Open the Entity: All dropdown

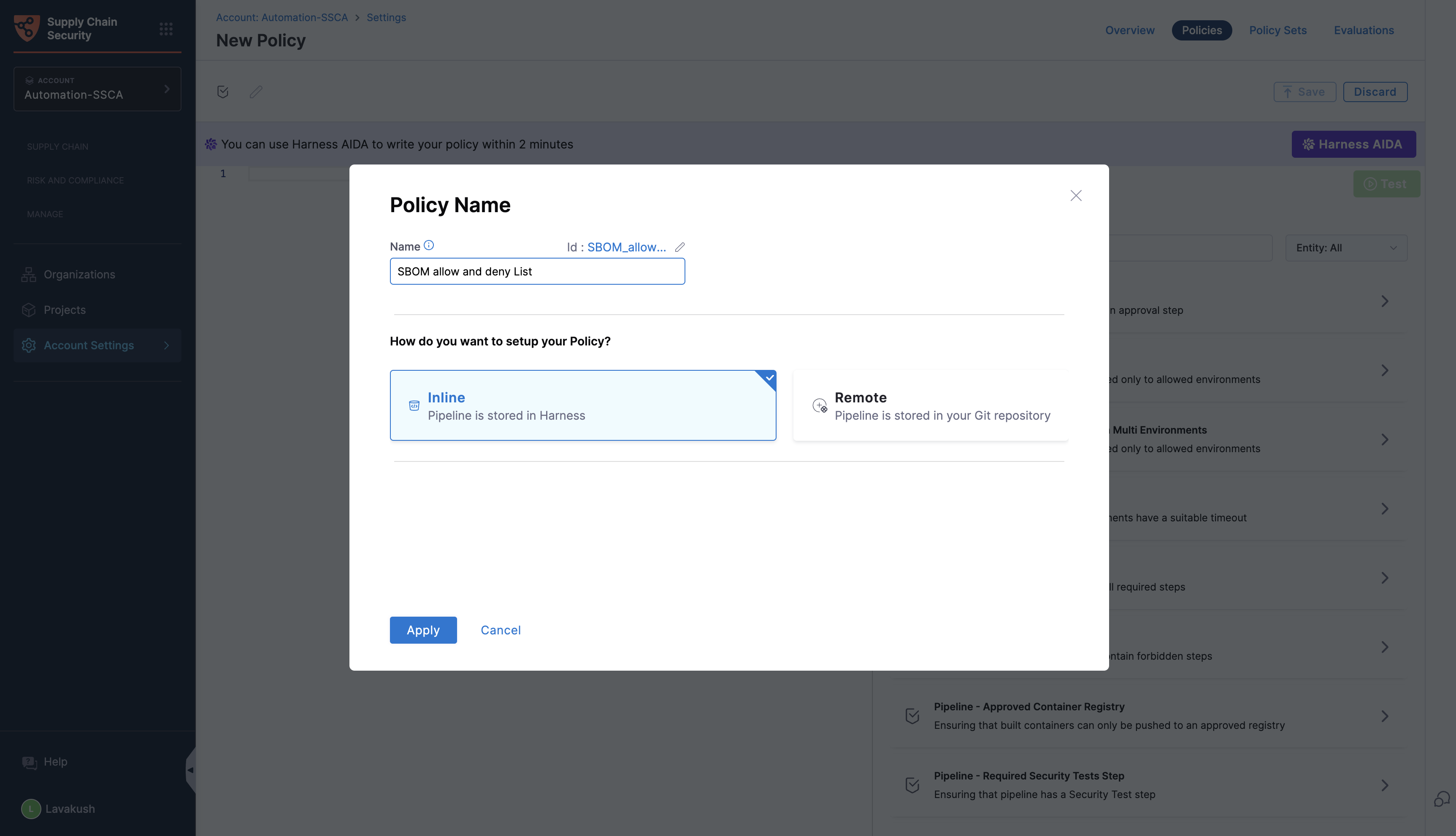coord(1346,248)
